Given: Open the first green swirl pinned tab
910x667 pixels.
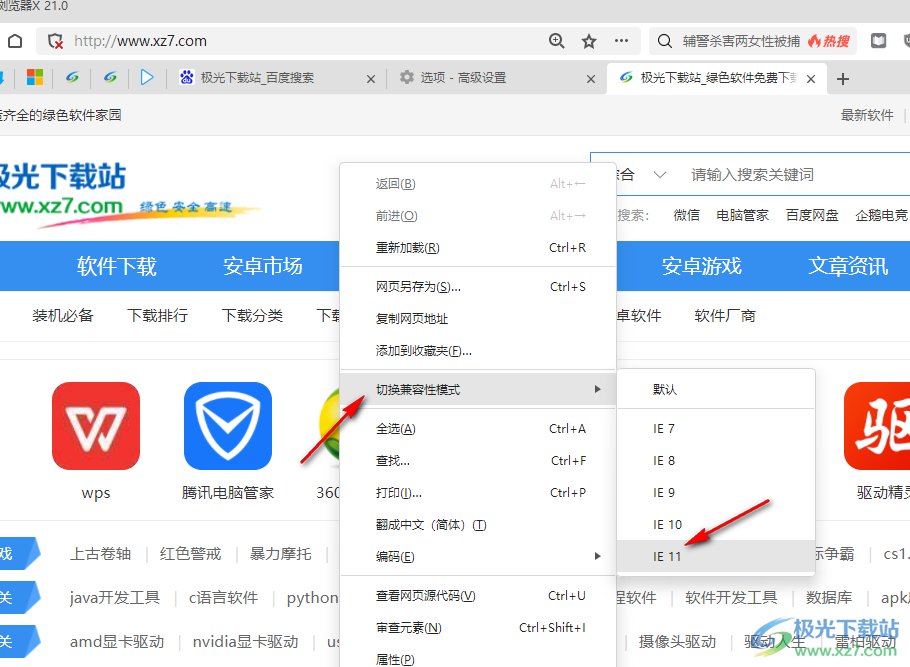Looking at the screenshot, I should (x=72, y=77).
